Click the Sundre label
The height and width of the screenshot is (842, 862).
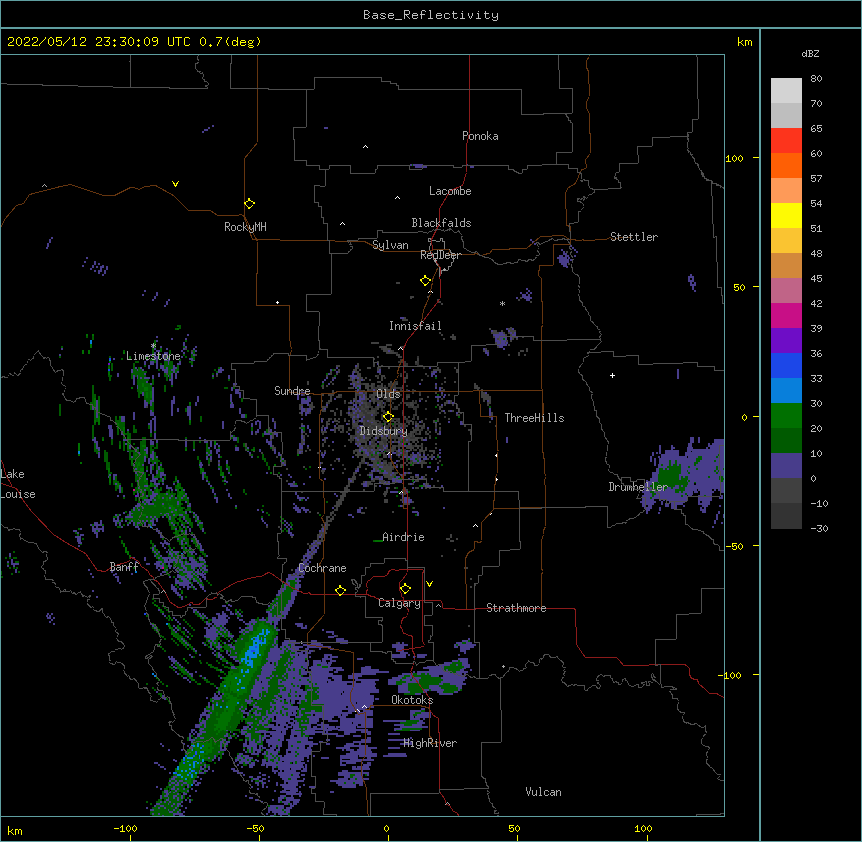[292, 391]
